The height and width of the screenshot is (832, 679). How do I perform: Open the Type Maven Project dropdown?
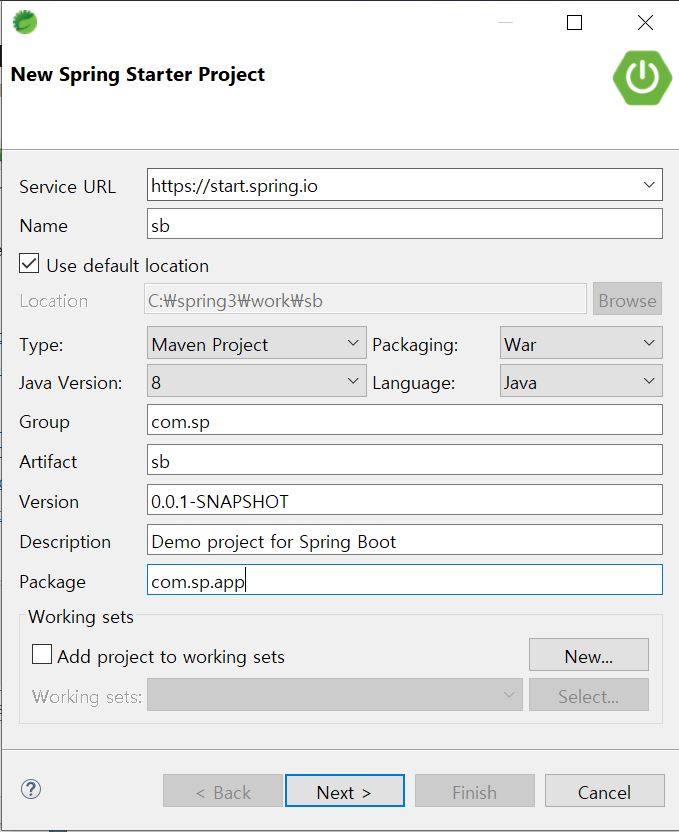pyautogui.click(x=257, y=344)
